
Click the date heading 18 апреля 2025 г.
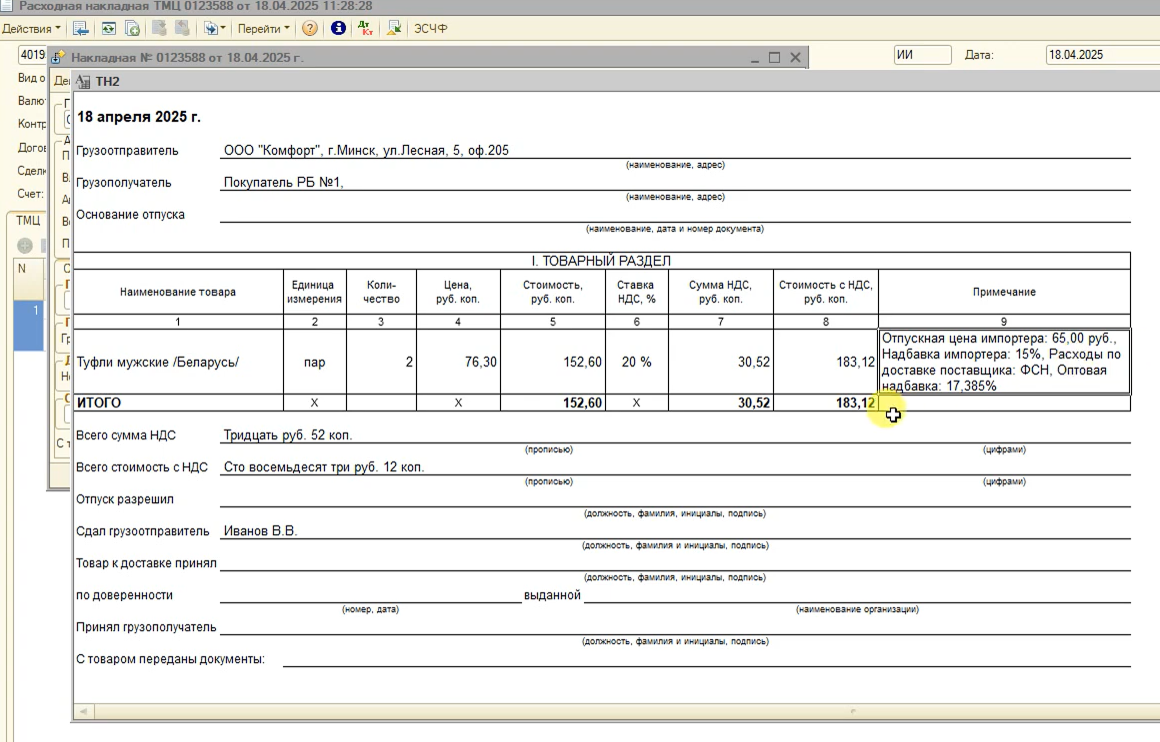pyautogui.click(x=138, y=117)
